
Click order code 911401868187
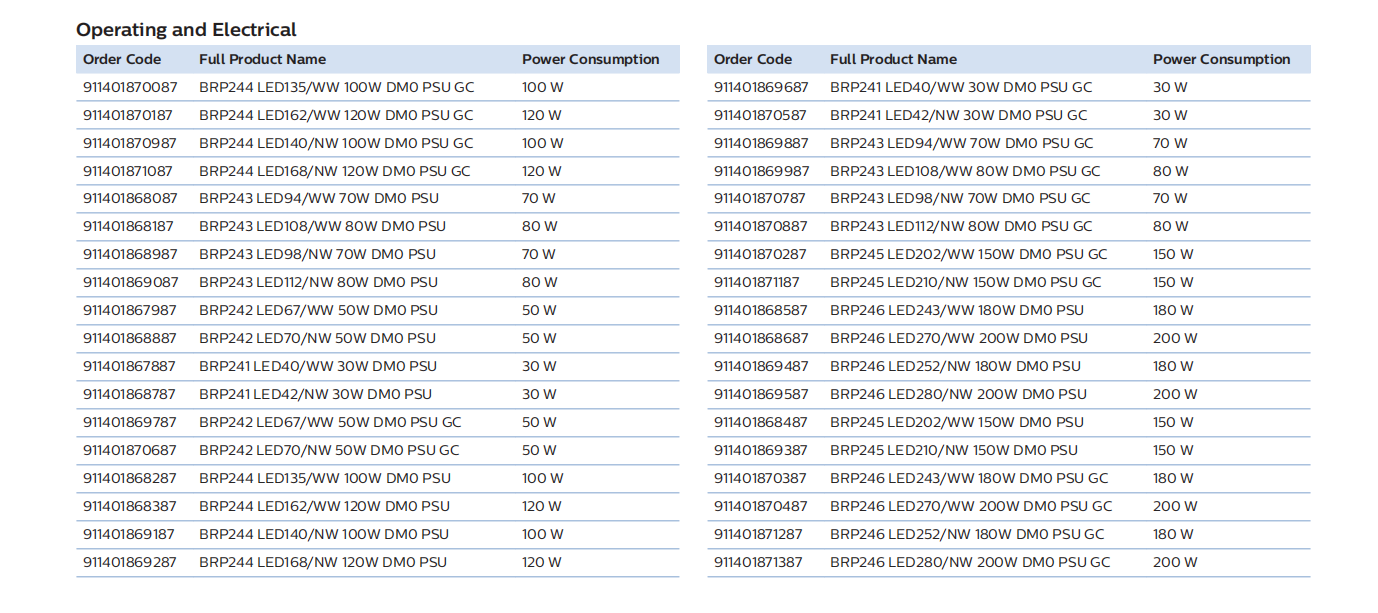pos(128,226)
